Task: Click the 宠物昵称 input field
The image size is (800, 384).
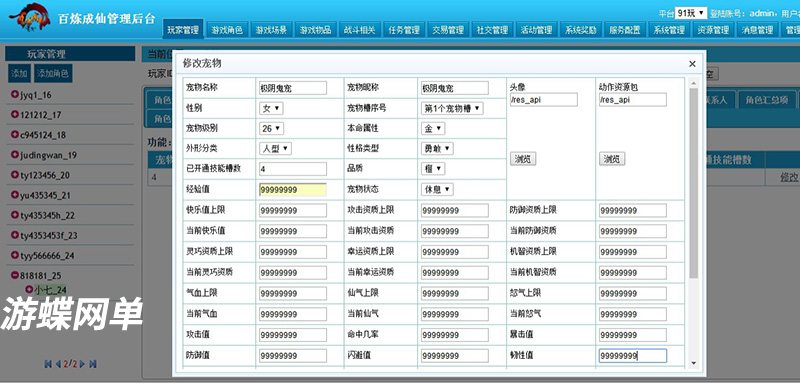Action: point(455,88)
